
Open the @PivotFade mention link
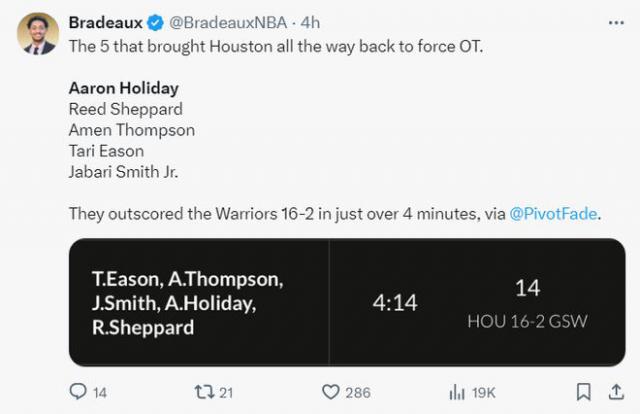[x=553, y=213]
